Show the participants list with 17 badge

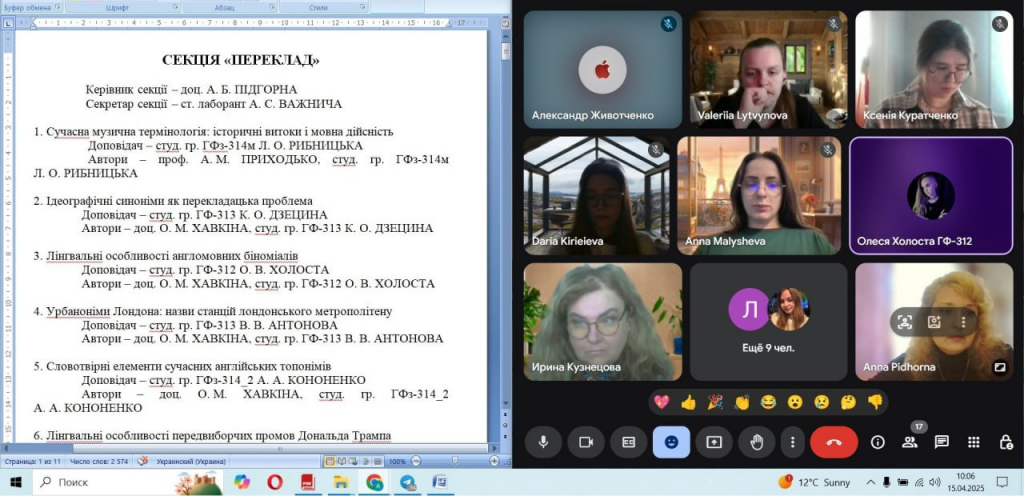click(x=909, y=441)
